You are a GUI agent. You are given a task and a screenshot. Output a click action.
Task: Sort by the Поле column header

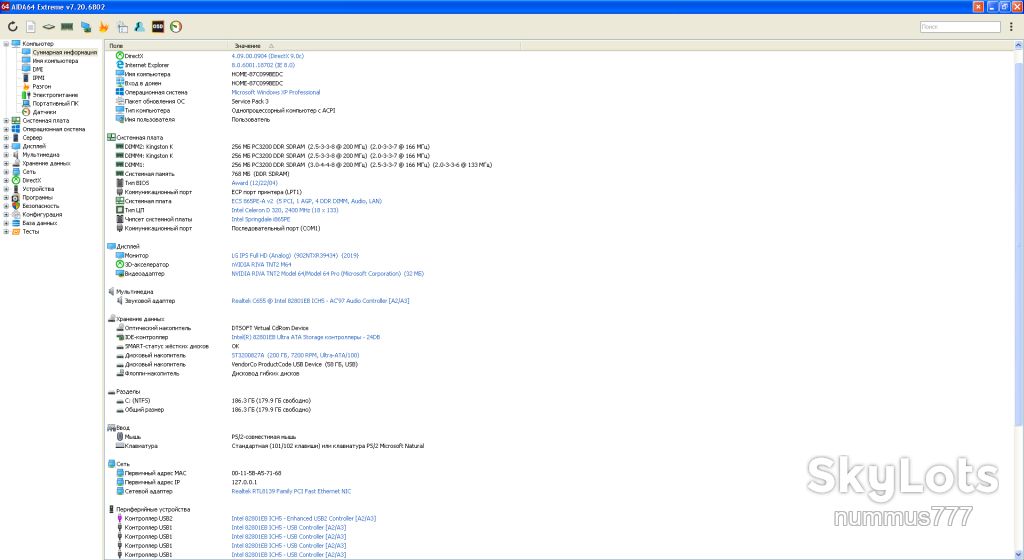tap(166, 46)
